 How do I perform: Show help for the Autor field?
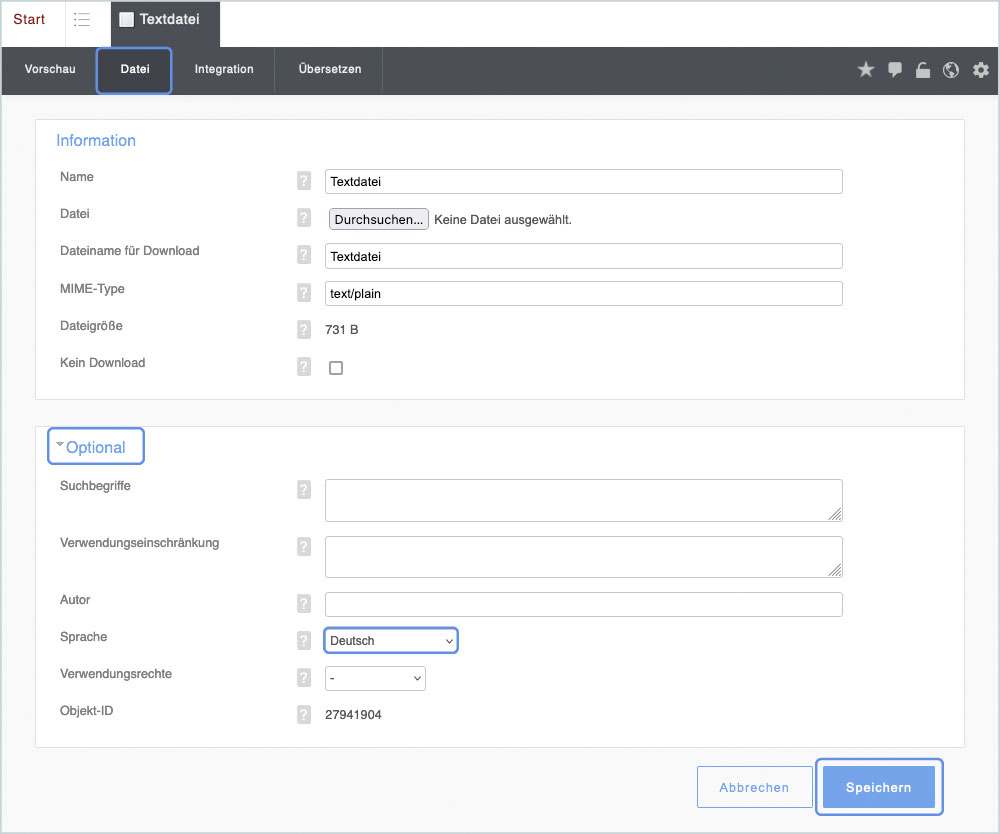pyautogui.click(x=304, y=604)
